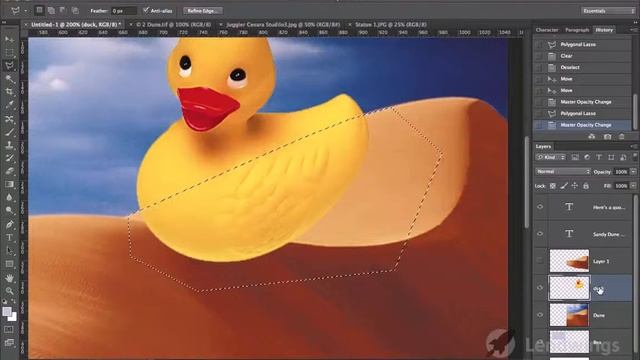Switch to the Character tab
The image size is (640, 360).
coord(547,30)
